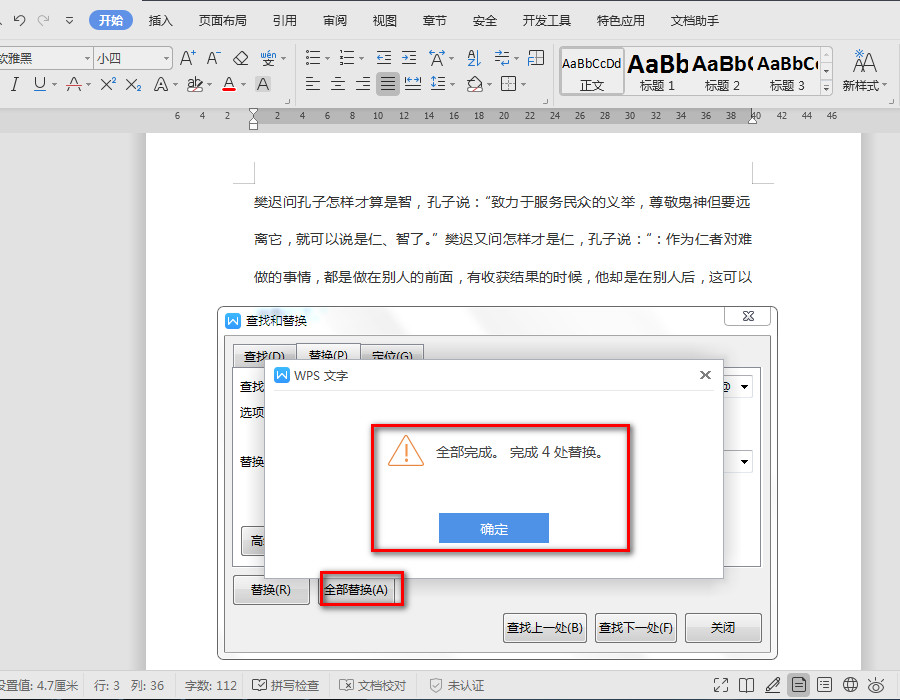Apply distributed alignment
Image resolution: width=900 pixels, height=700 pixels.
[x=413, y=84]
